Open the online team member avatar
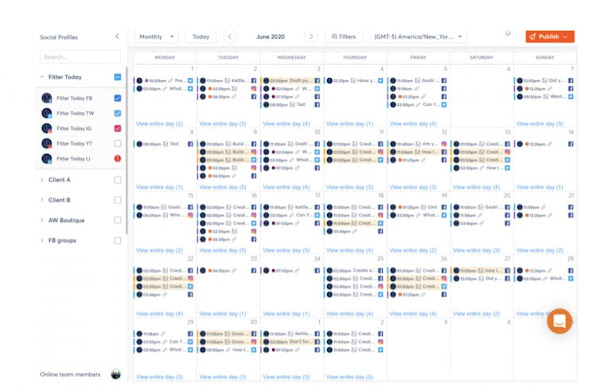600x386 pixels. click(x=116, y=374)
